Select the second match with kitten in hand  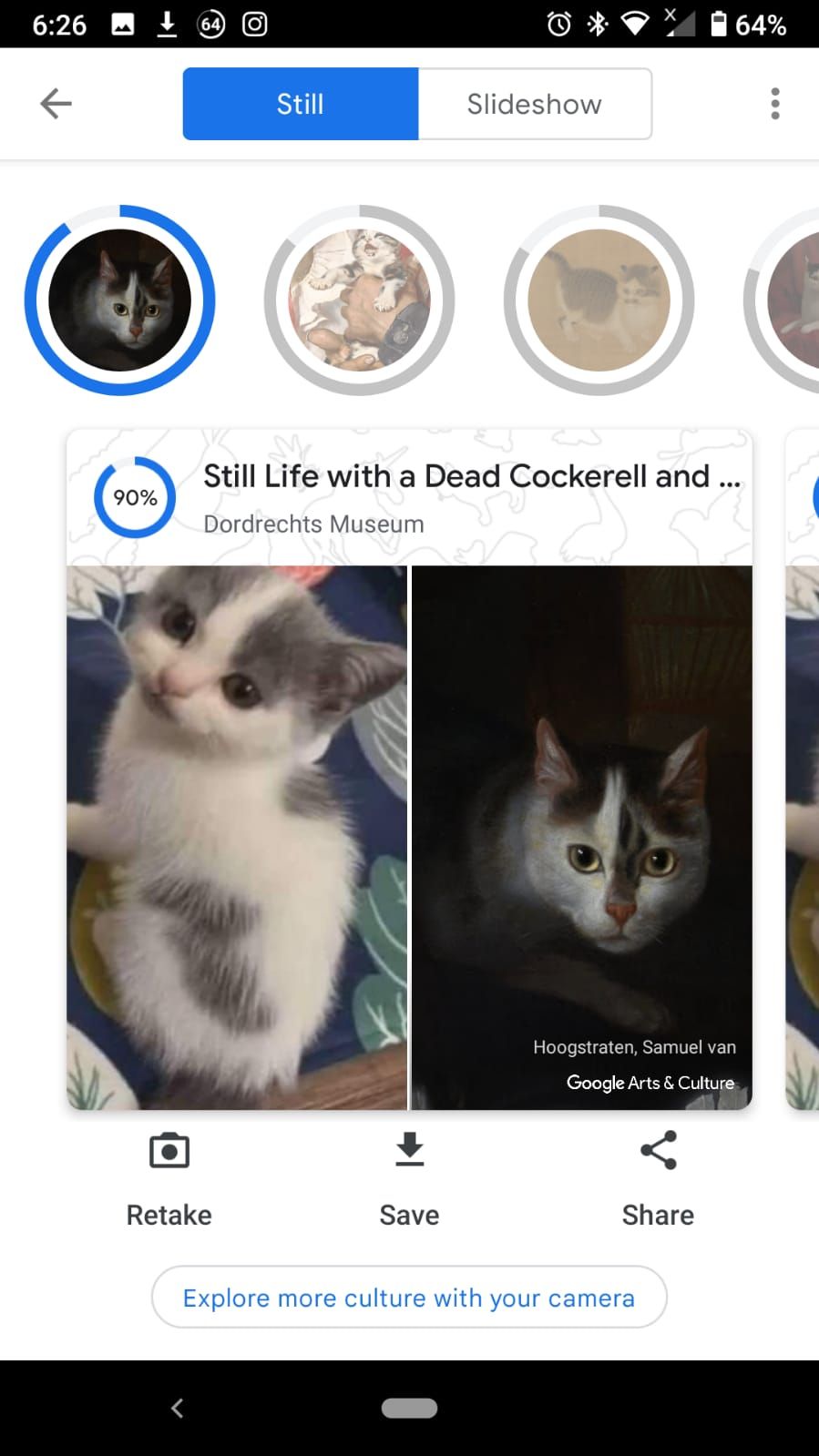pyautogui.click(x=359, y=300)
